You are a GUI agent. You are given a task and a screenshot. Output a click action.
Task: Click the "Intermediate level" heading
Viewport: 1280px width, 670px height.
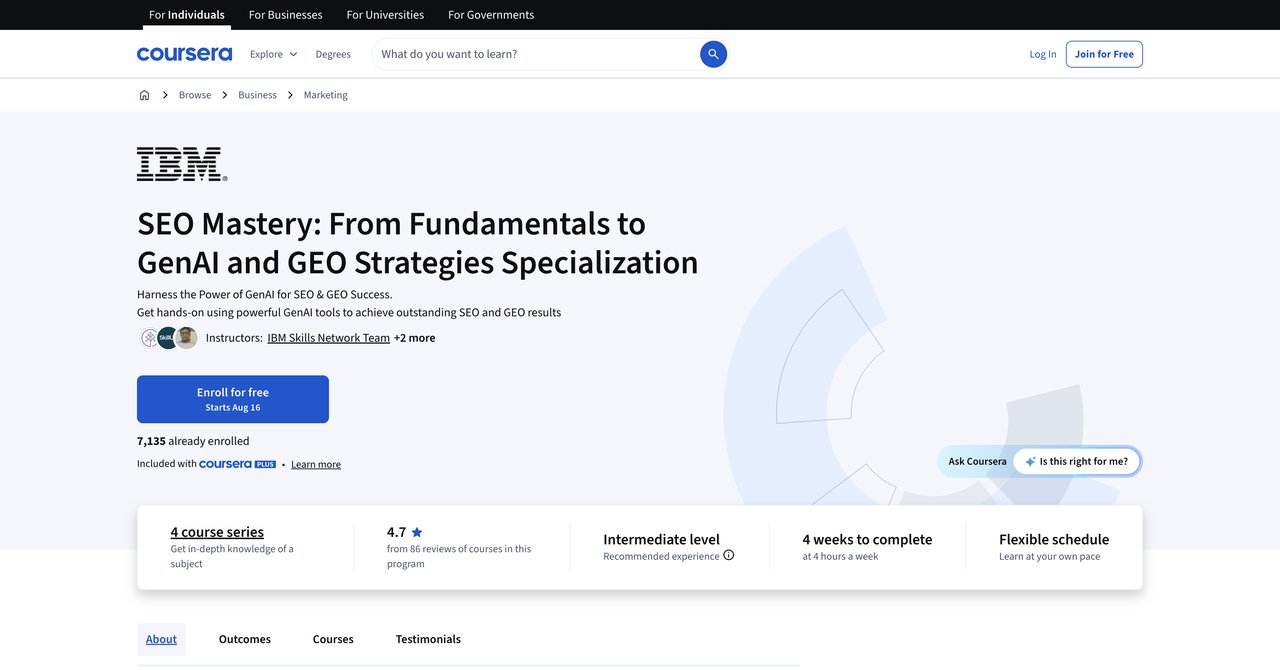pos(661,539)
